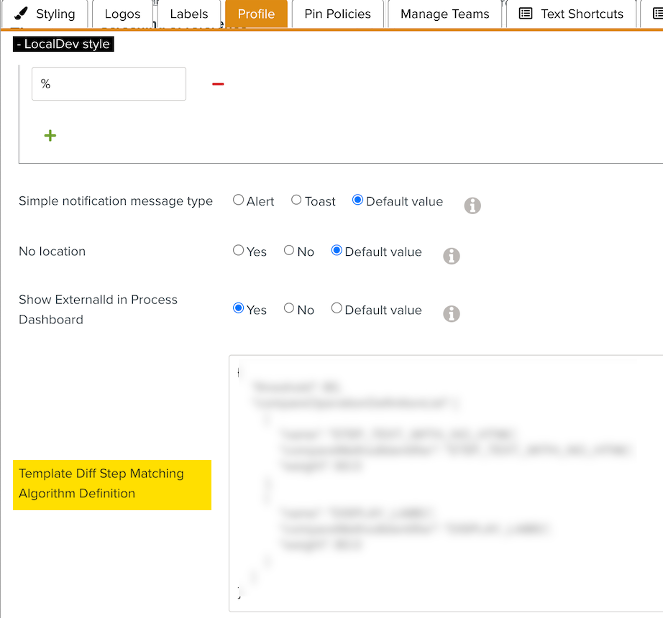Viewport: 664px width, 618px height.
Task: Switch to the Labels tab
Action: tap(188, 14)
